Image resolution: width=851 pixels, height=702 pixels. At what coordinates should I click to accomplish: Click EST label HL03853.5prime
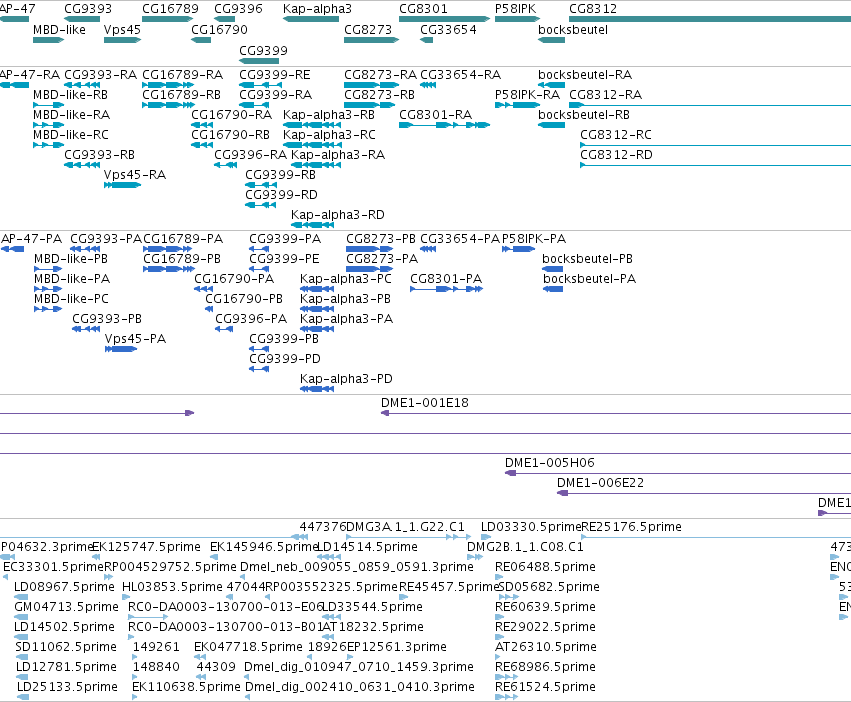(173, 587)
